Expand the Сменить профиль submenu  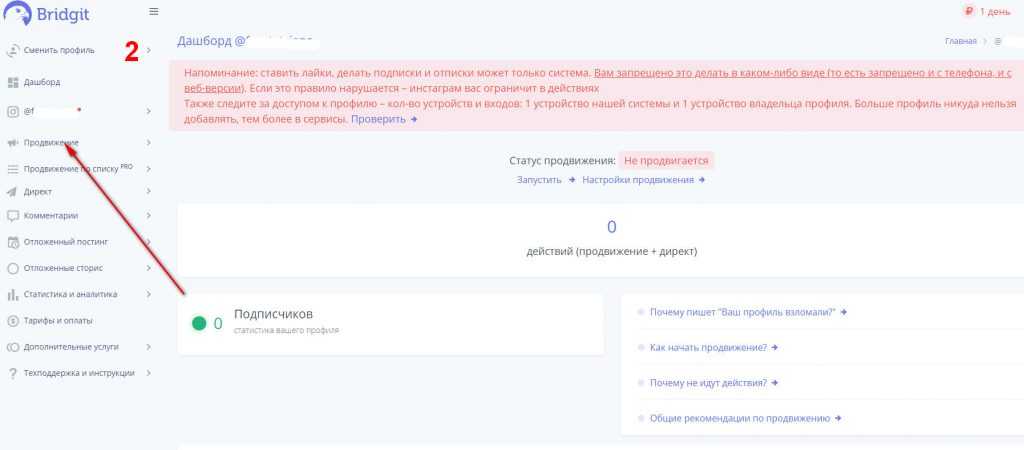(148, 50)
